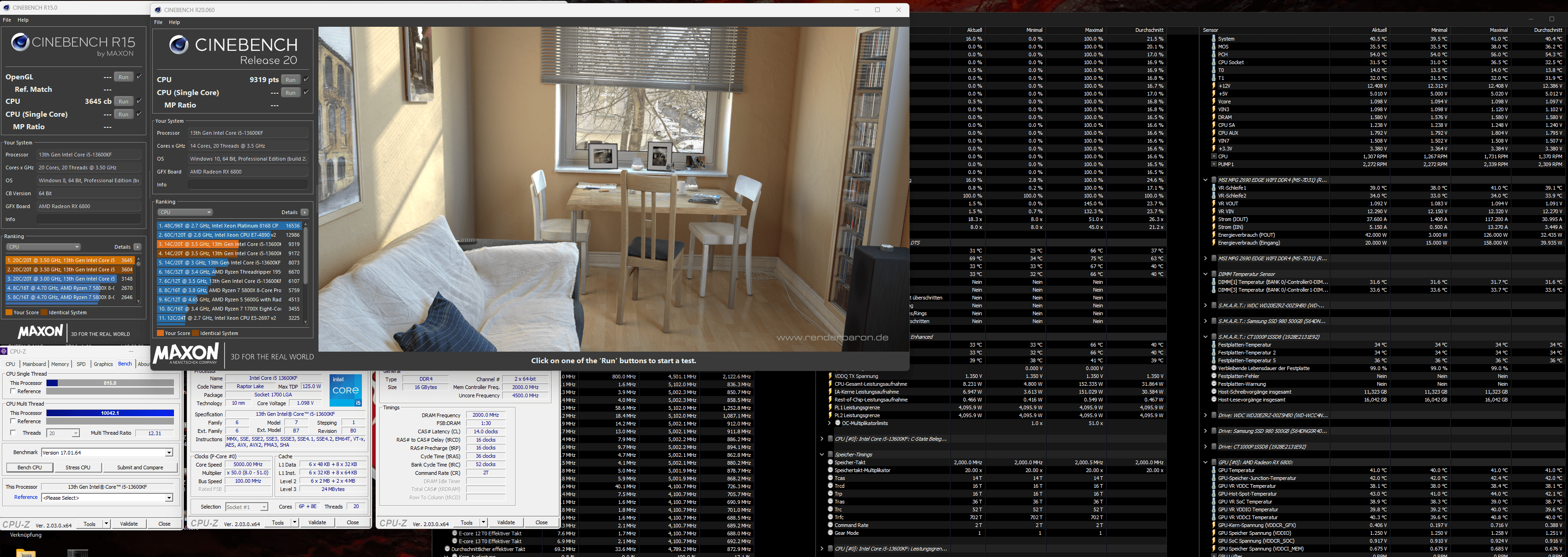This screenshot has height=557, width=1568.
Task: Click Vcore lightning icon in HWiNFO
Action: pos(1214,102)
